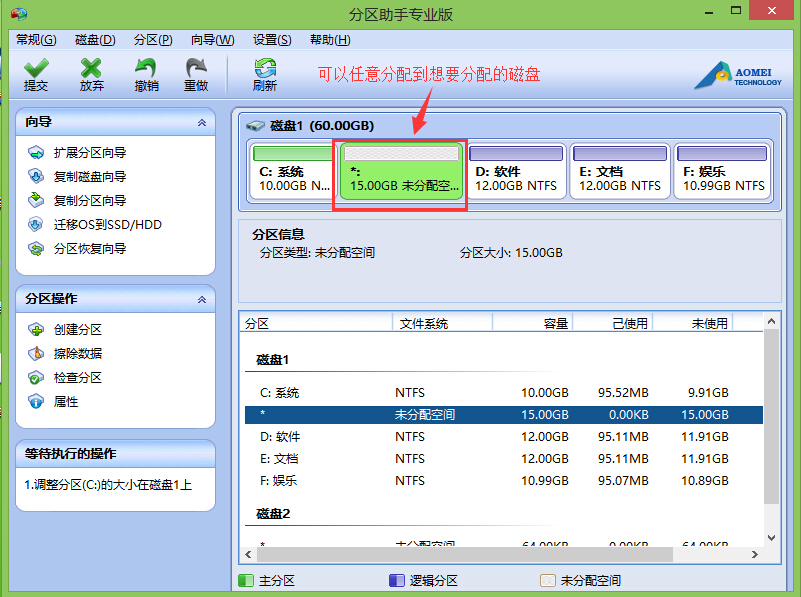This screenshot has width=801, height=597.
Task: Select the unallocated 15.00GB partition block
Action: (402, 172)
